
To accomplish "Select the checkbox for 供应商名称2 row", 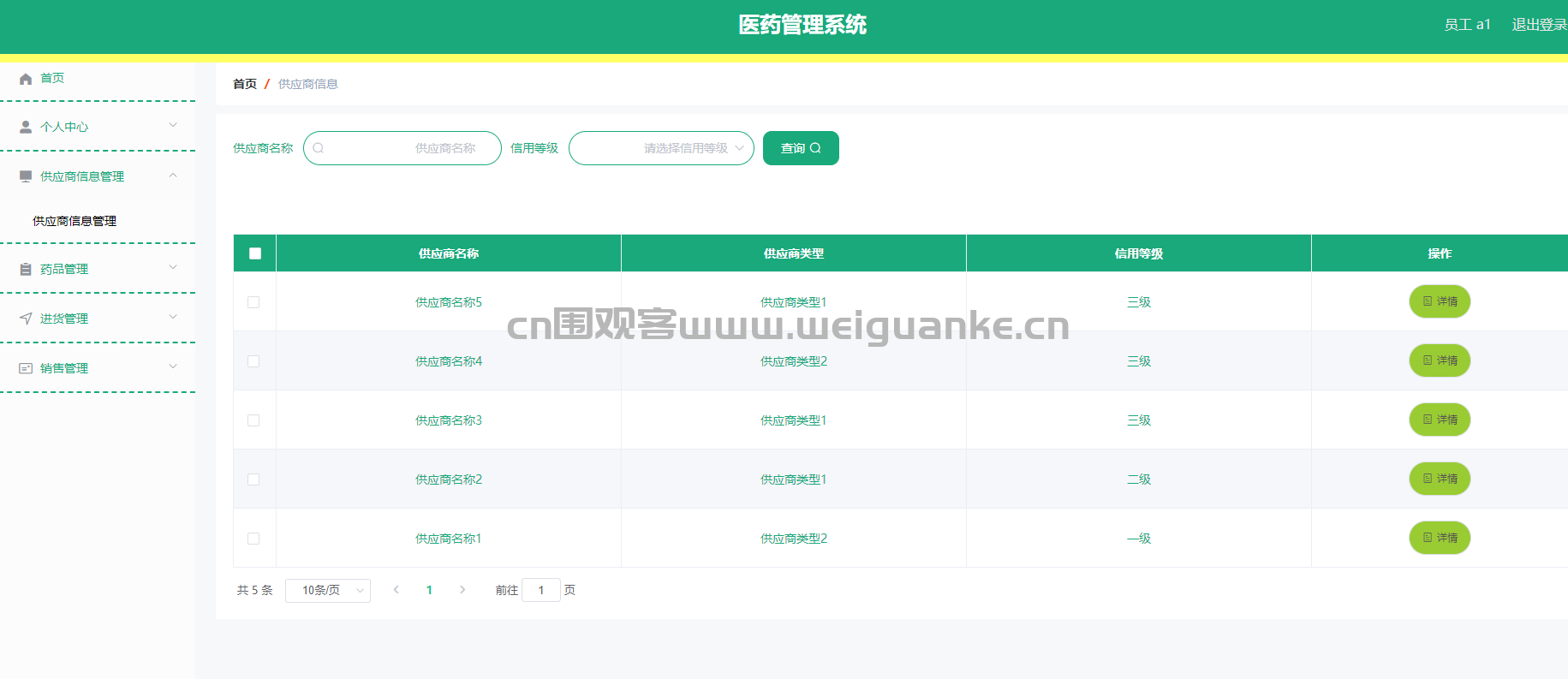I will click(x=253, y=479).
